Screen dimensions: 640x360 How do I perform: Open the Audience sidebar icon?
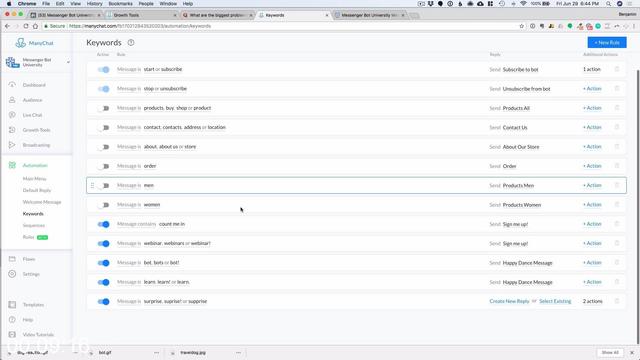coord(12,100)
